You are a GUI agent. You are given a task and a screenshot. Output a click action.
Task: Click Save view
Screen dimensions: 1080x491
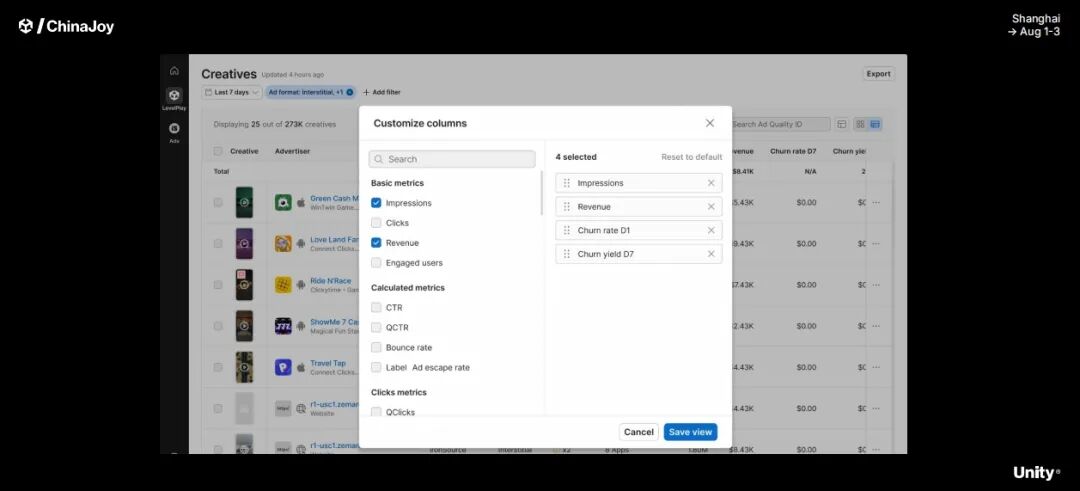690,432
